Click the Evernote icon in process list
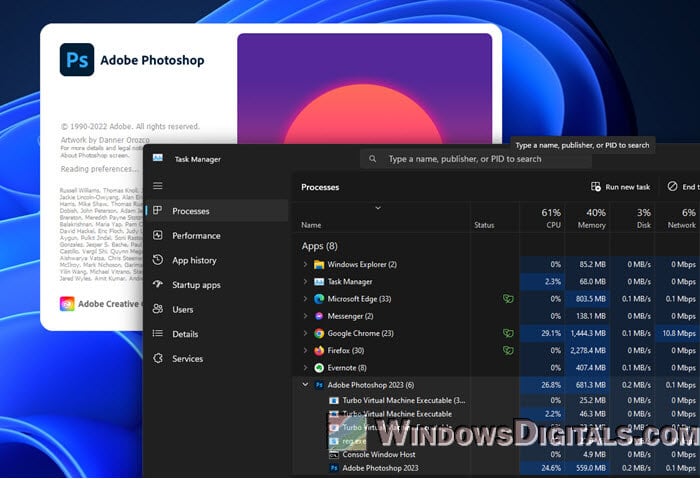Image resolution: width=700 pixels, height=479 pixels. tap(319, 367)
